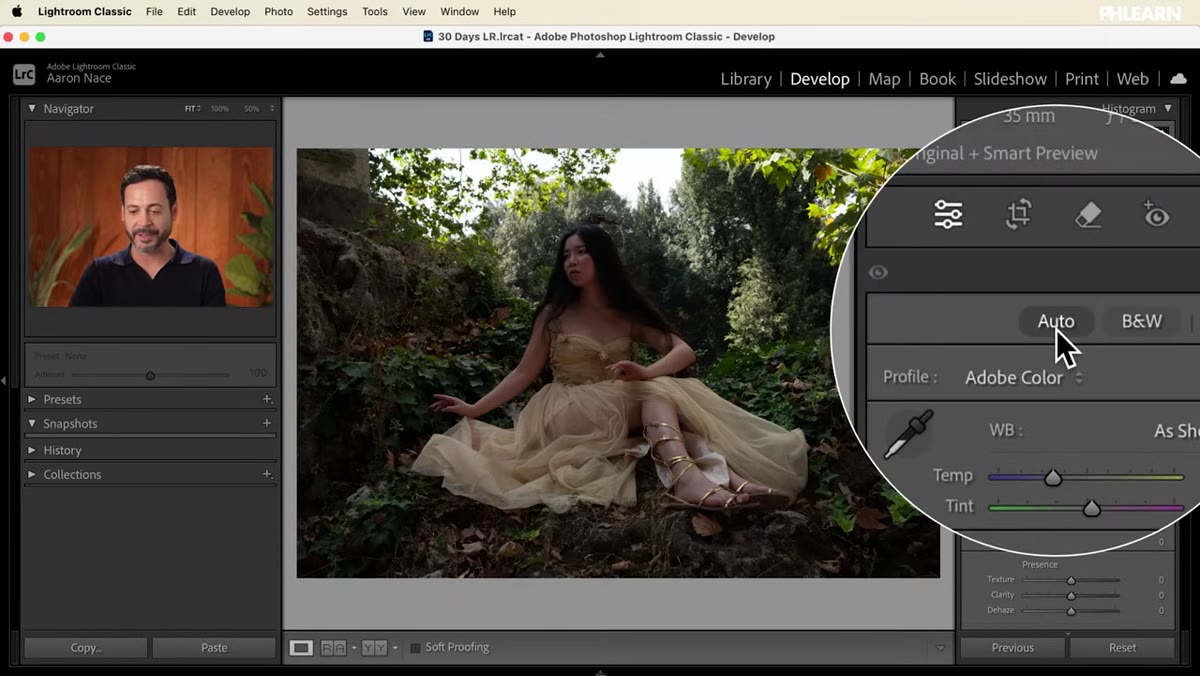Screen dimensions: 1200x676
Task: Switch to the Web module
Action: tap(1133, 79)
